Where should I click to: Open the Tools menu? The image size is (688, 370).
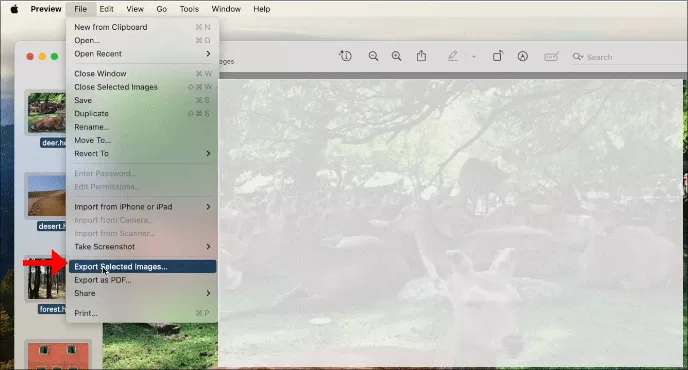tap(189, 9)
